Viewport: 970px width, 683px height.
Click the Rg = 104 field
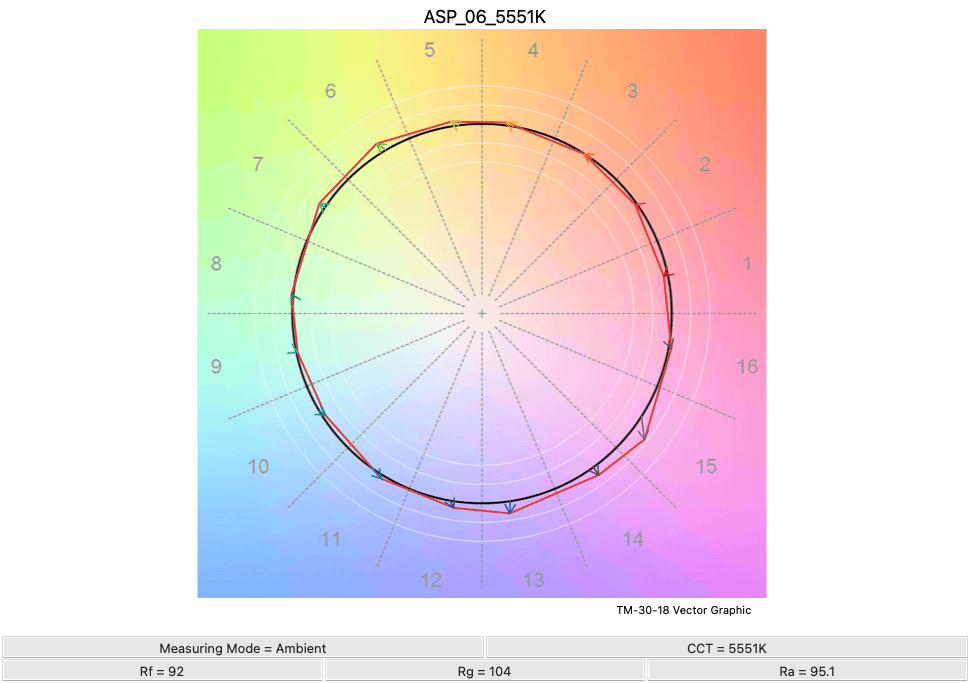point(484,671)
